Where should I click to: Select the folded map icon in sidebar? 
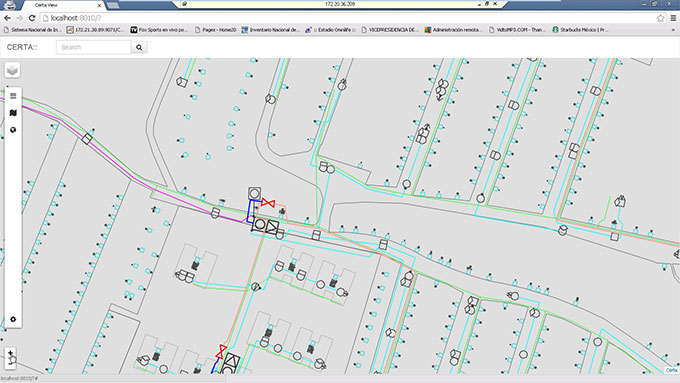click(x=13, y=113)
